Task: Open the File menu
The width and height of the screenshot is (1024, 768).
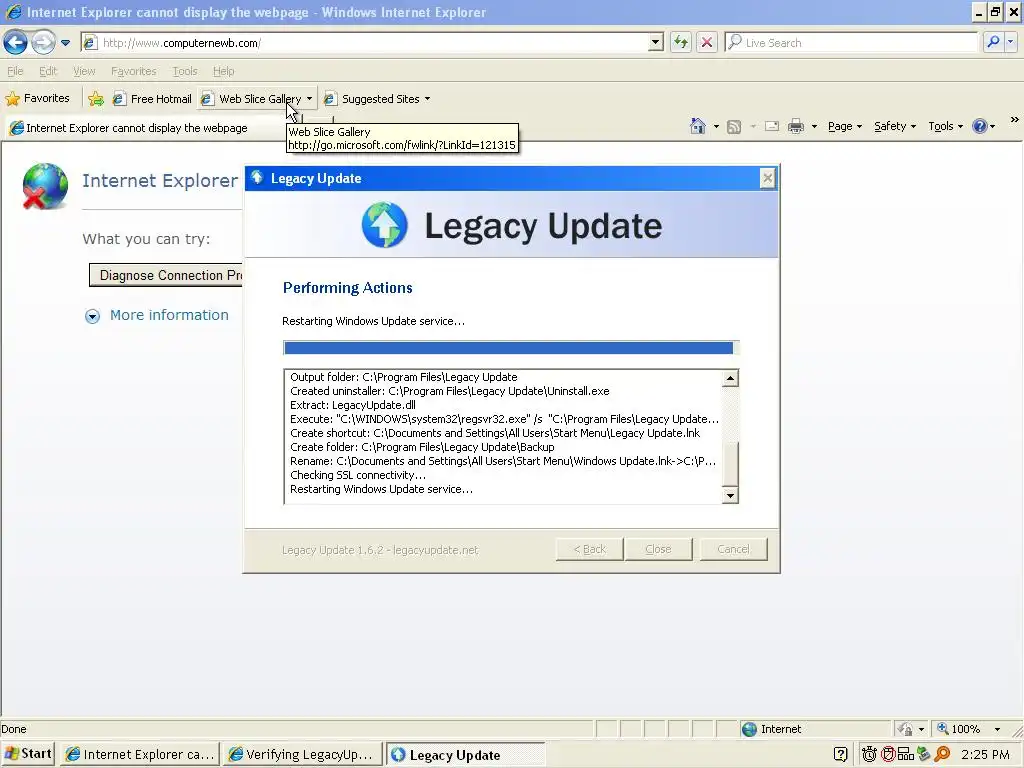Action: click(x=15, y=71)
